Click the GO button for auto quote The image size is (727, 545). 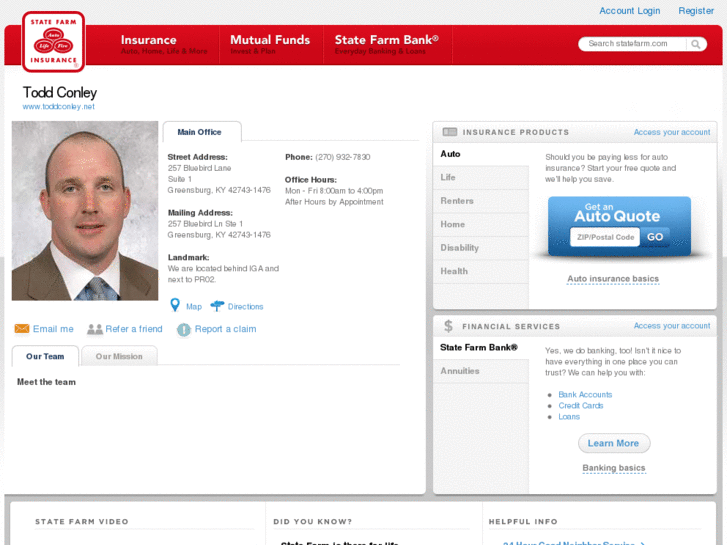point(655,237)
